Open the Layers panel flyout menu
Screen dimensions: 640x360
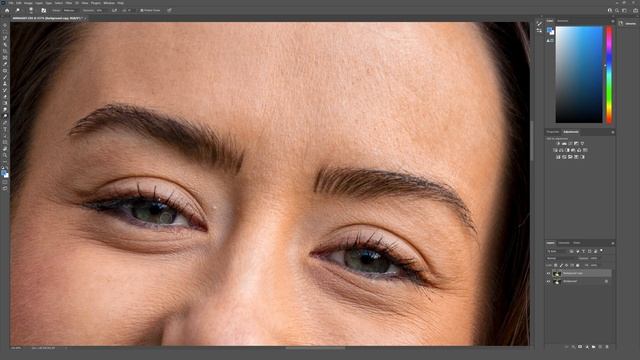pyautogui.click(x=613, y=243)
